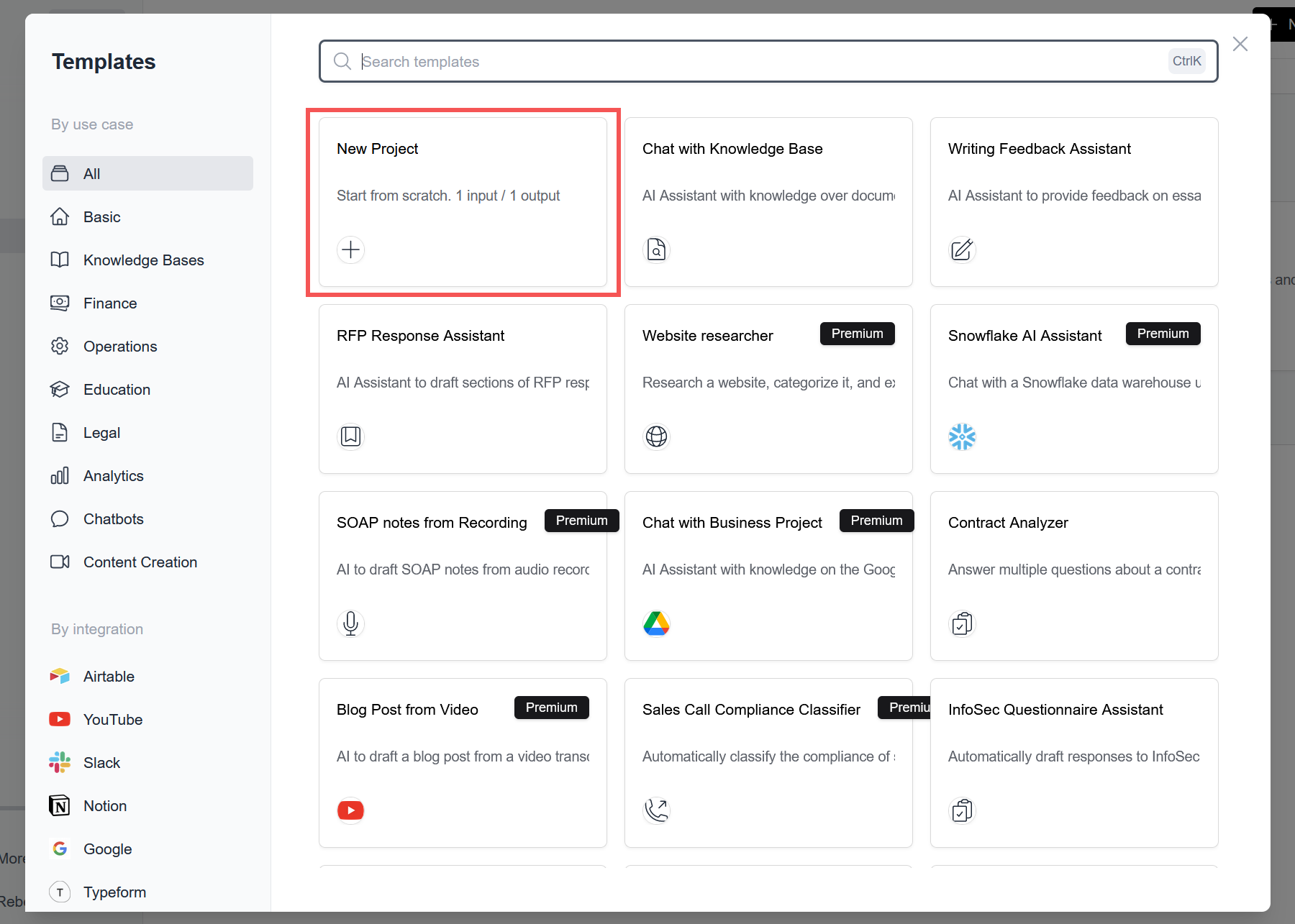Open Chat with Business Project title
Image resolution: width=1295 pixels, height=924 pixels.
[732, 523]
